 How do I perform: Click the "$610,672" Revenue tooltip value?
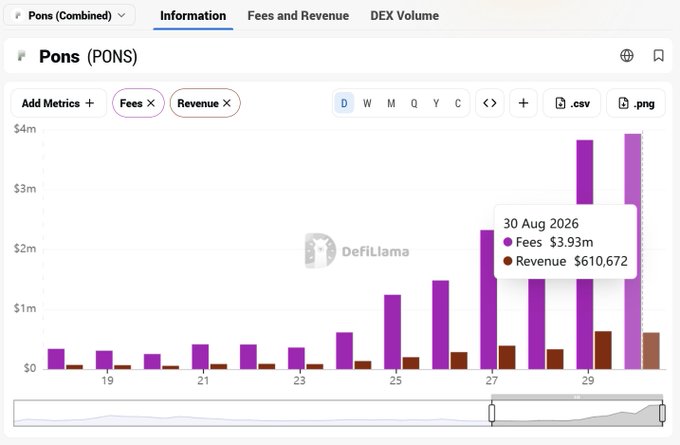pyautogui.click(x=601, y=261)
